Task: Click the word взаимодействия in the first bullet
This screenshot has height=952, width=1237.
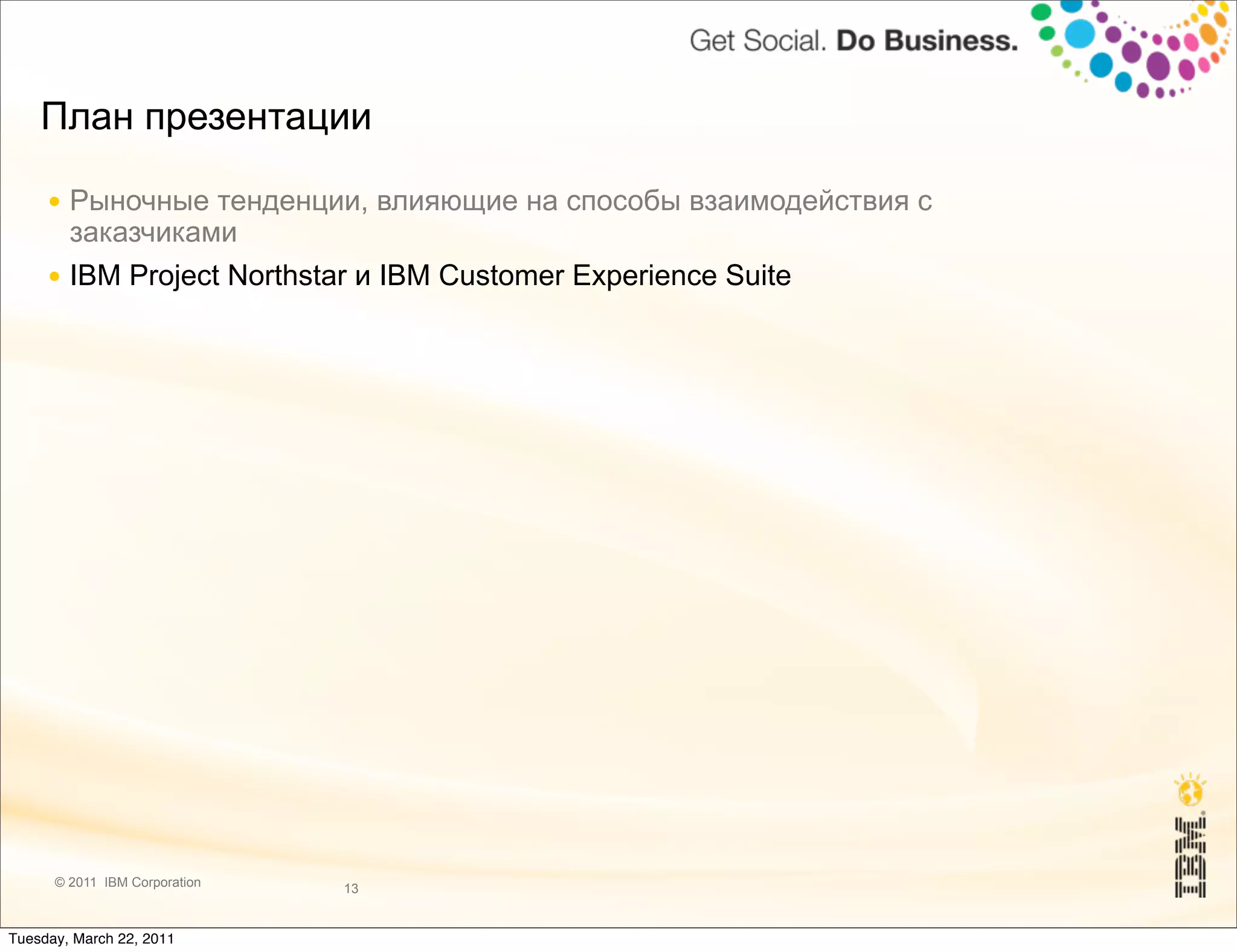Action: click(x=798, y=201)
